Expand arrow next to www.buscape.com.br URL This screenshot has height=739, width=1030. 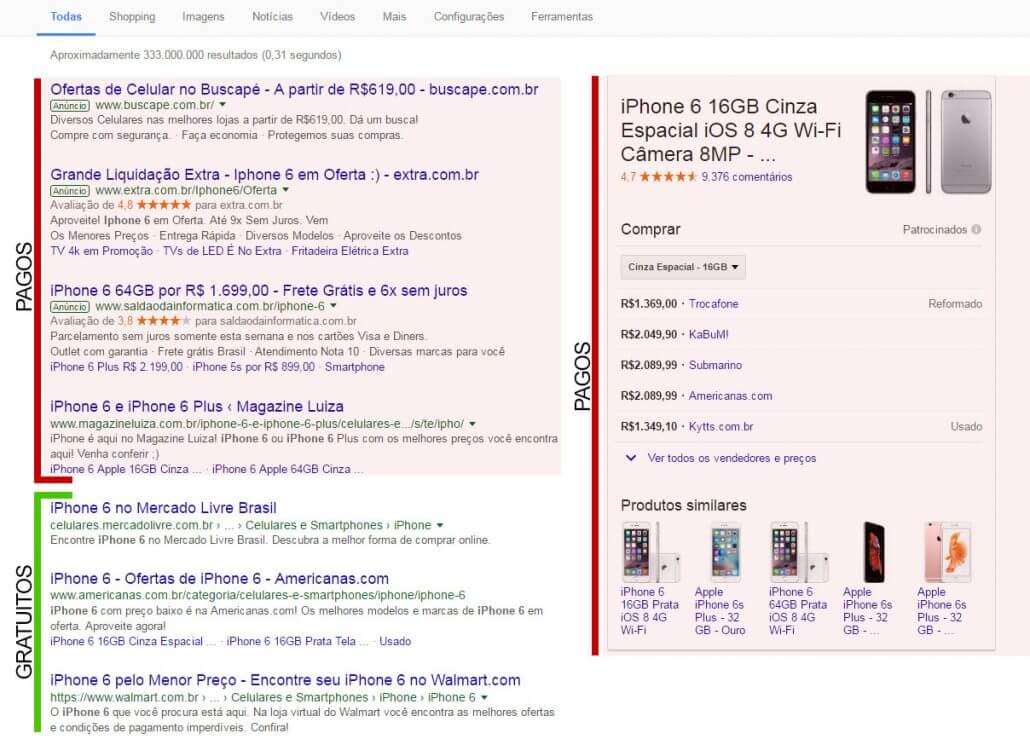[x=223, y=104]
